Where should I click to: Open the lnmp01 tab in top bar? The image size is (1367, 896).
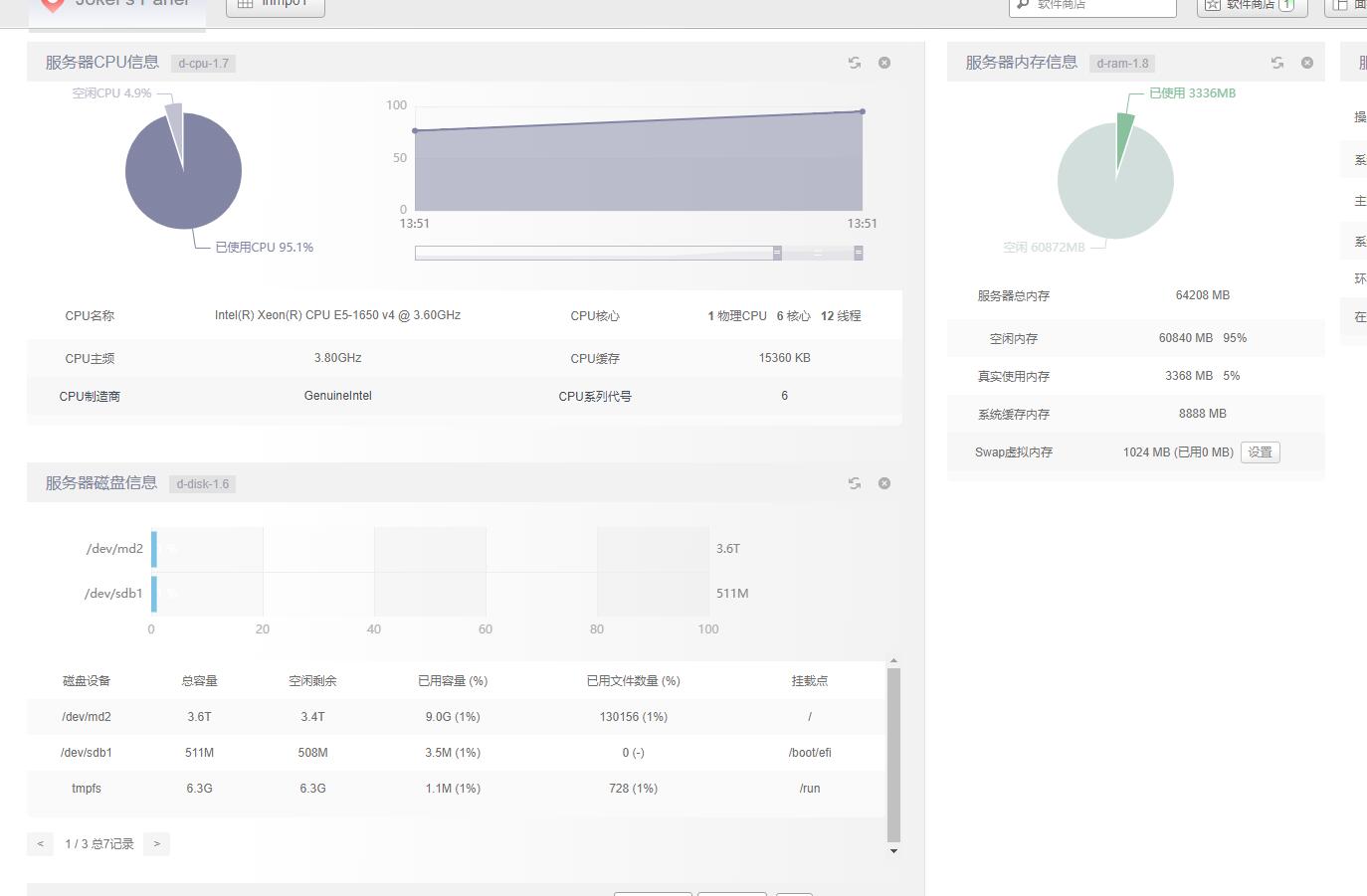[276, 5]
